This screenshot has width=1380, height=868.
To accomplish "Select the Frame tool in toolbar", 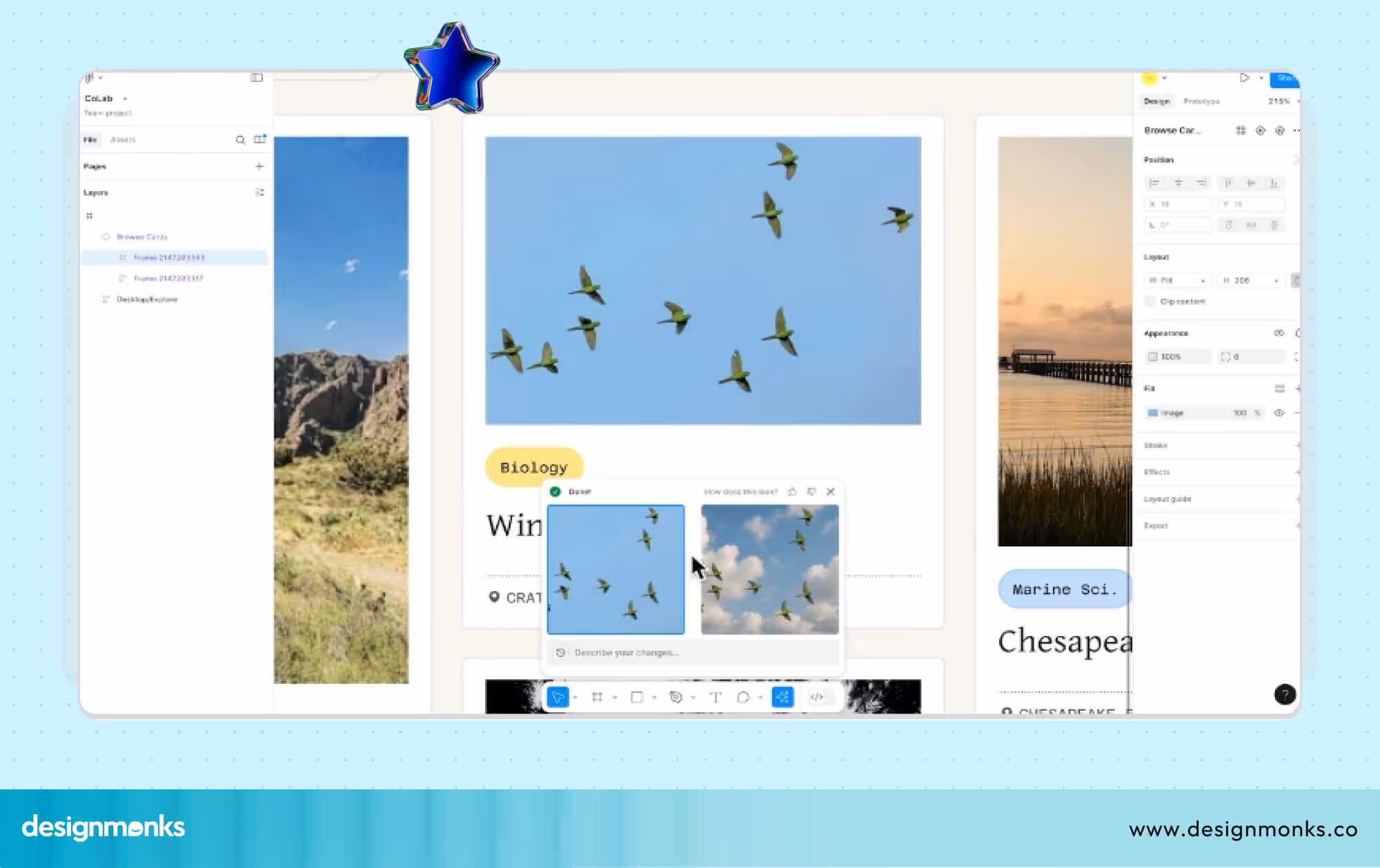I will 598,698.
